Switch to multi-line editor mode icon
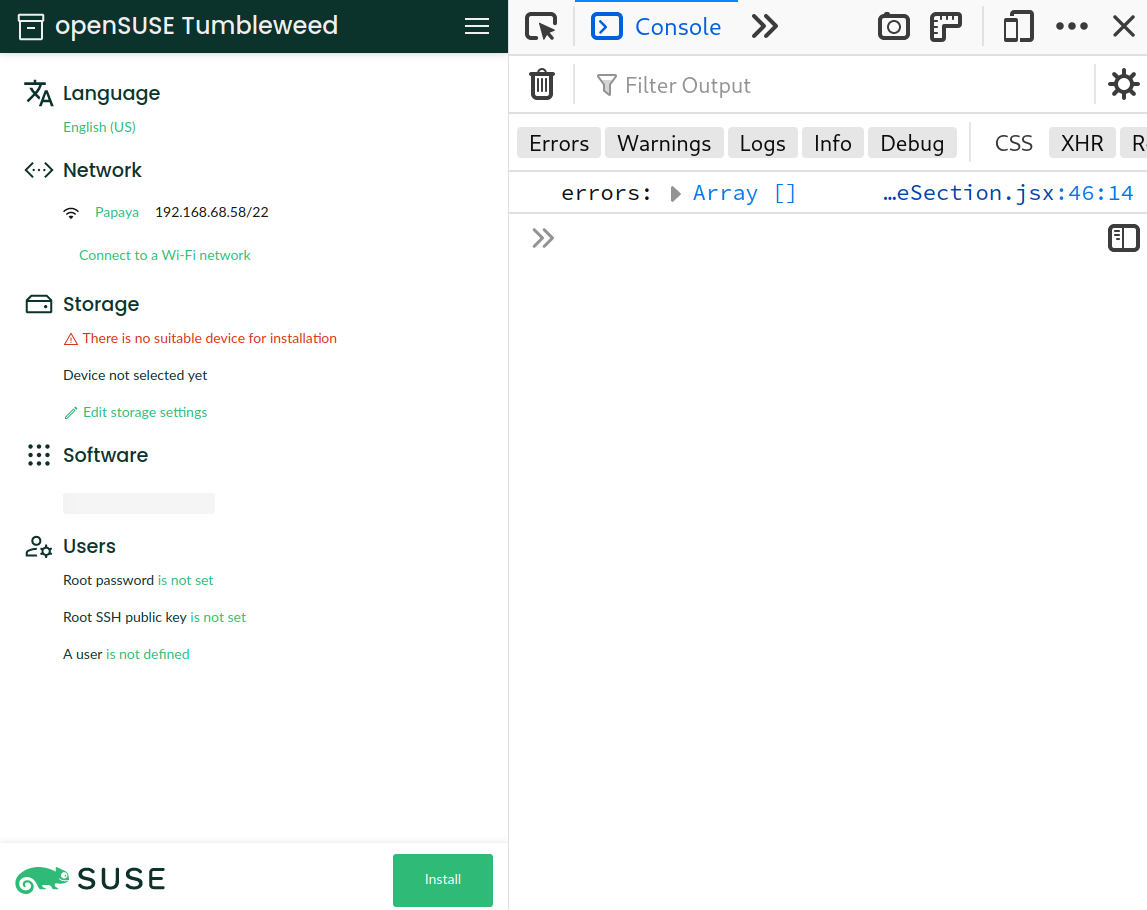1147x910 pixels. coord(1124,238)
